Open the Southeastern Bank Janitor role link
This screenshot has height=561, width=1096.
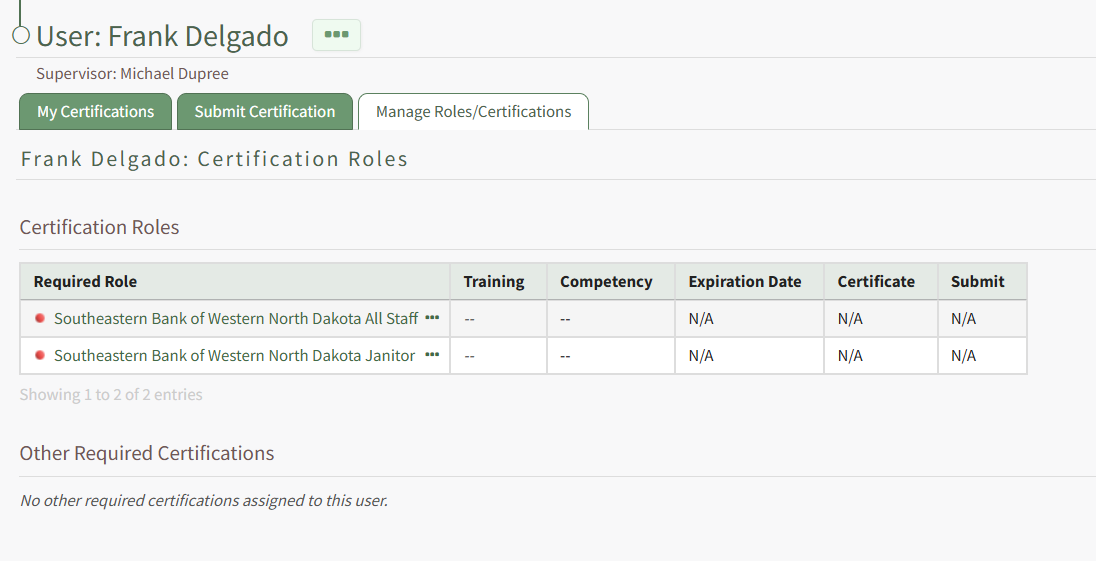(x=234, y=356)
